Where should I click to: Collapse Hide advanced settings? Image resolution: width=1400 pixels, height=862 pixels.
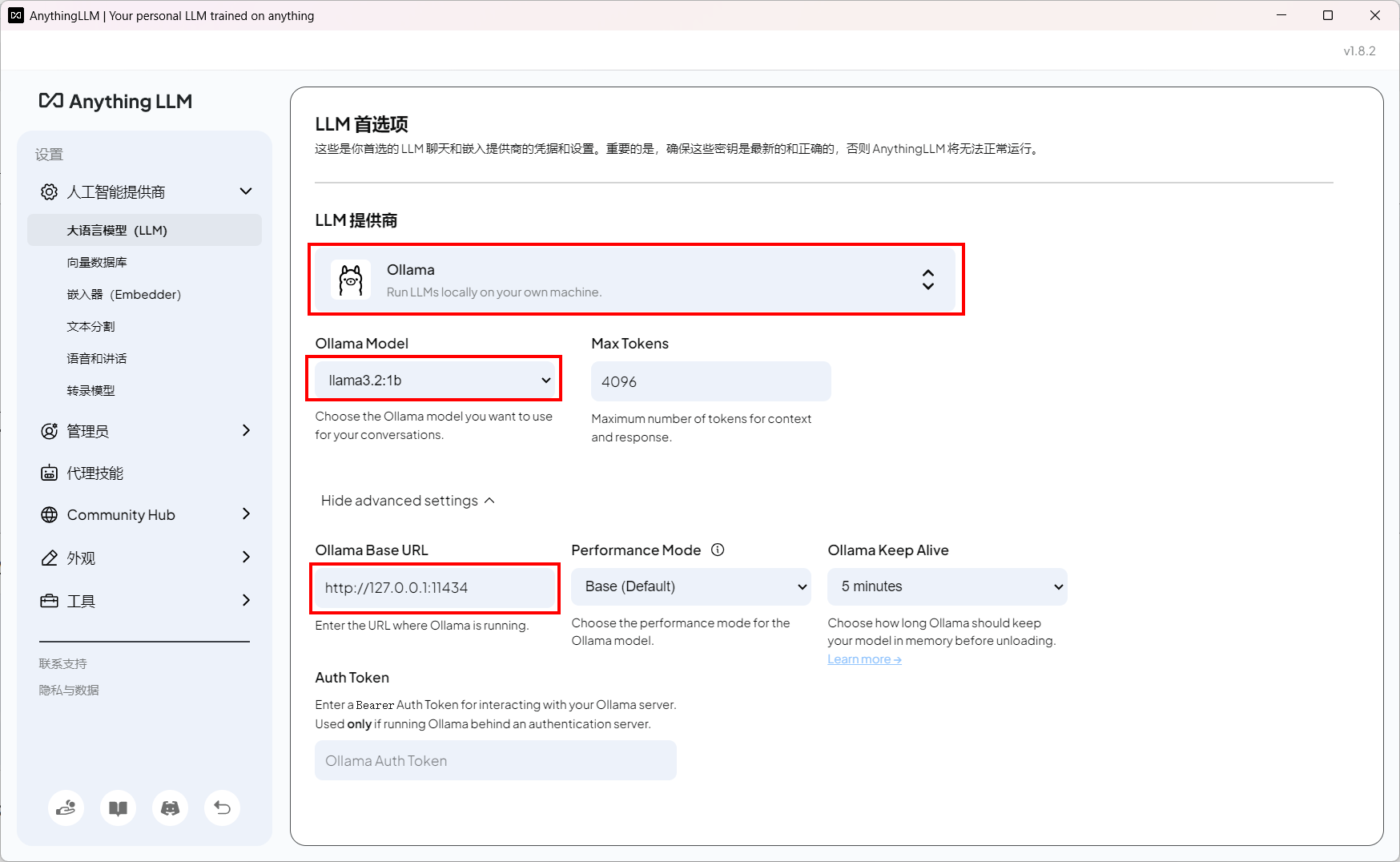[x=408, y=501]
